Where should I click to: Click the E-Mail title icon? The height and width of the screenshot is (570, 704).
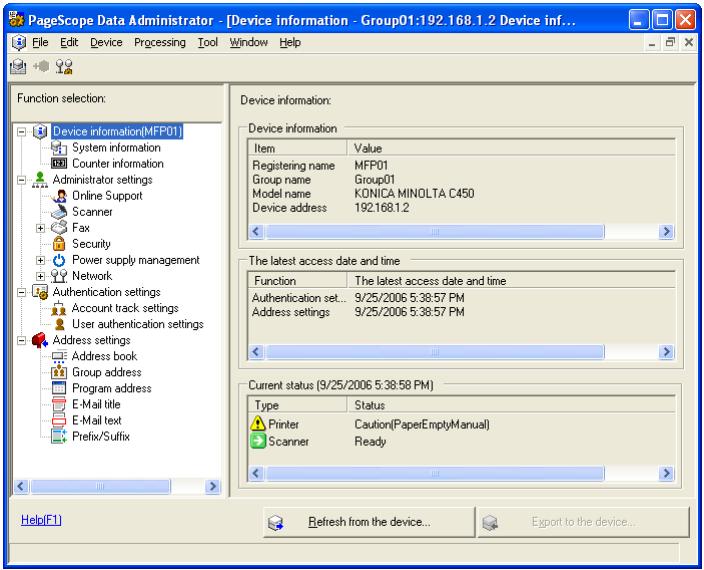(x=59, y=404)
